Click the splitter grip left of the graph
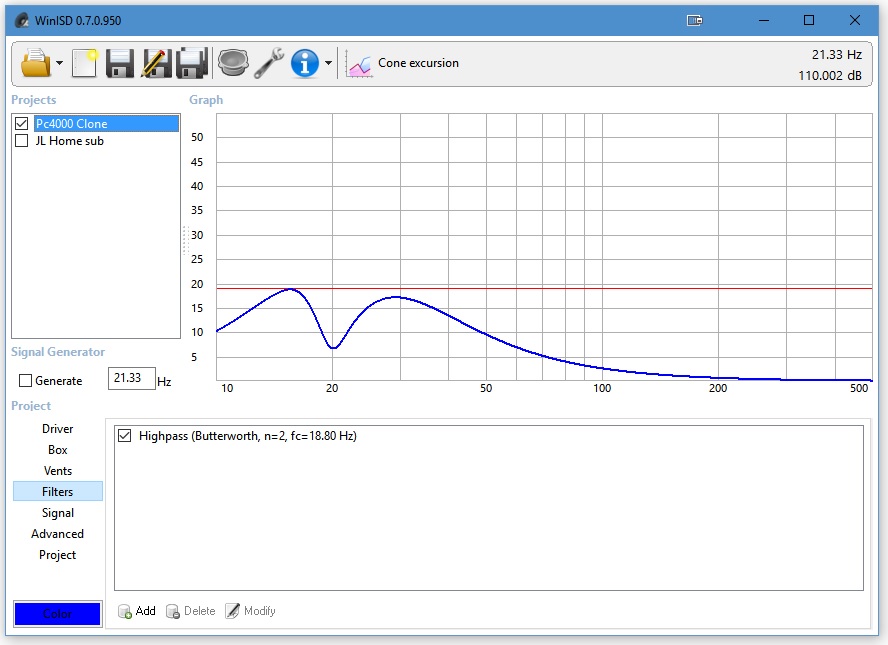The image size is (888, 645). pos(185,241)
